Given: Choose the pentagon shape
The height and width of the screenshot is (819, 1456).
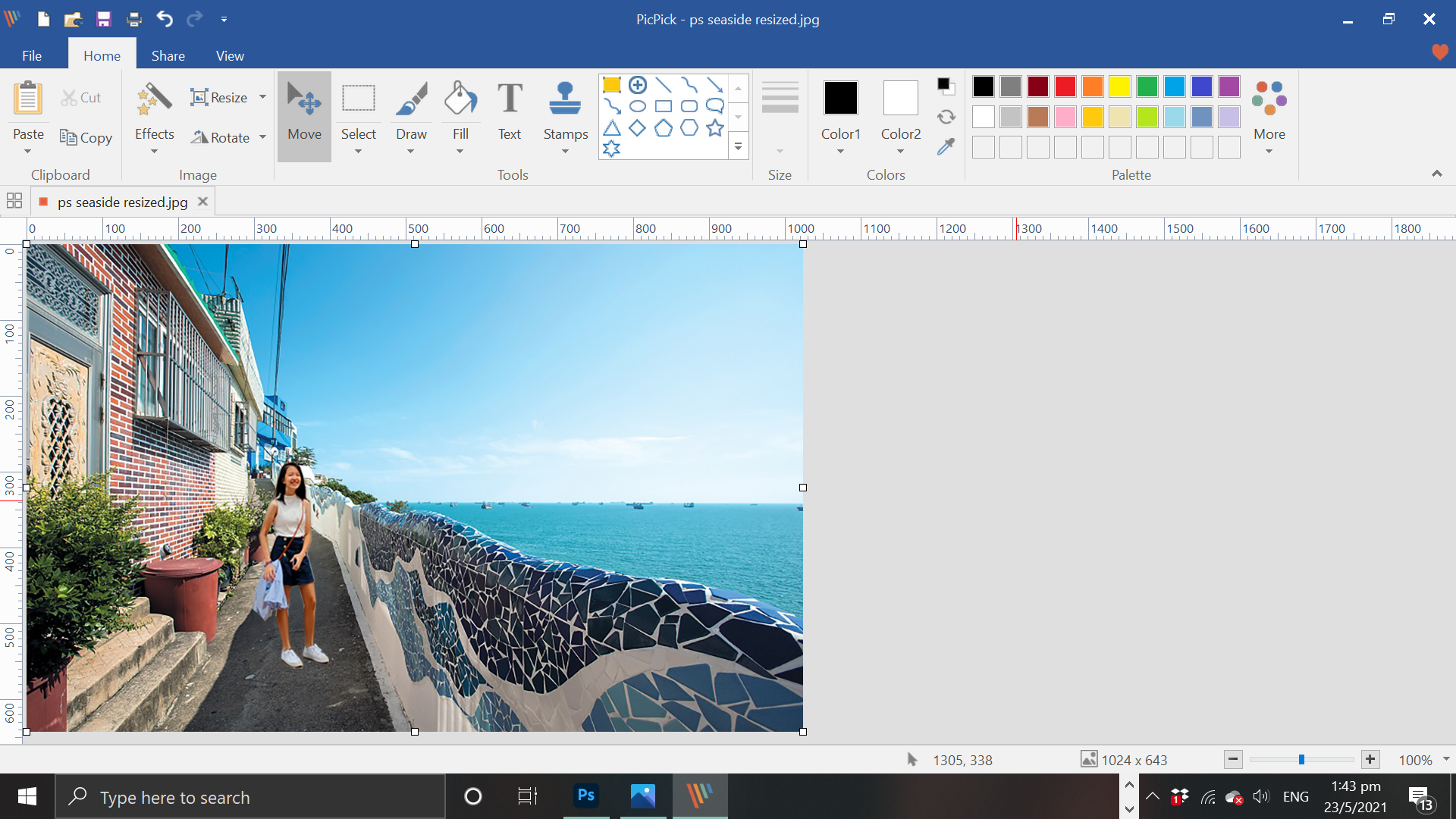Looking at the screenshot, I should 664,127.
